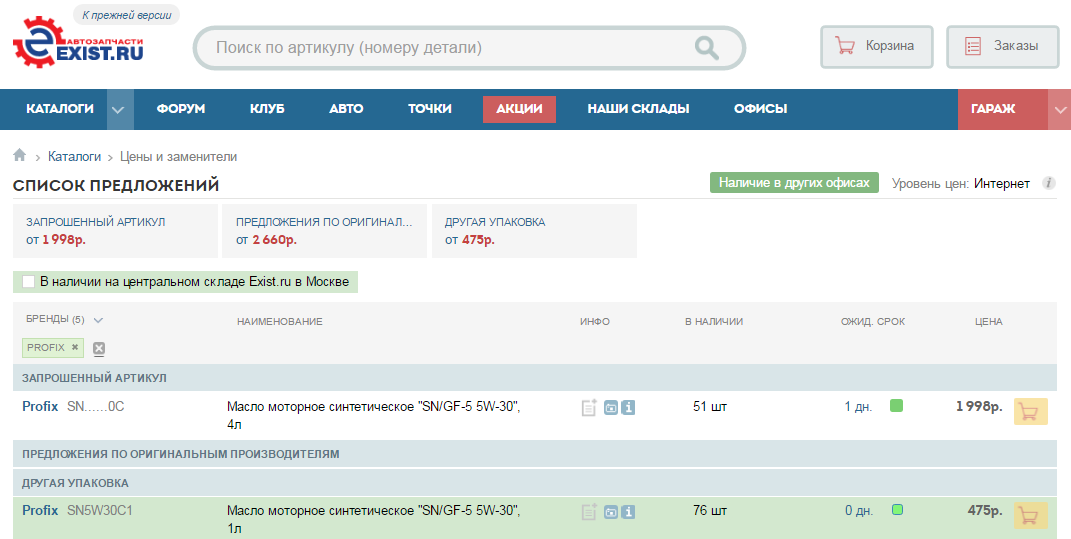Add 475р. item to cart
This screenshot has width=1071, height=539.
(1030, 516)
